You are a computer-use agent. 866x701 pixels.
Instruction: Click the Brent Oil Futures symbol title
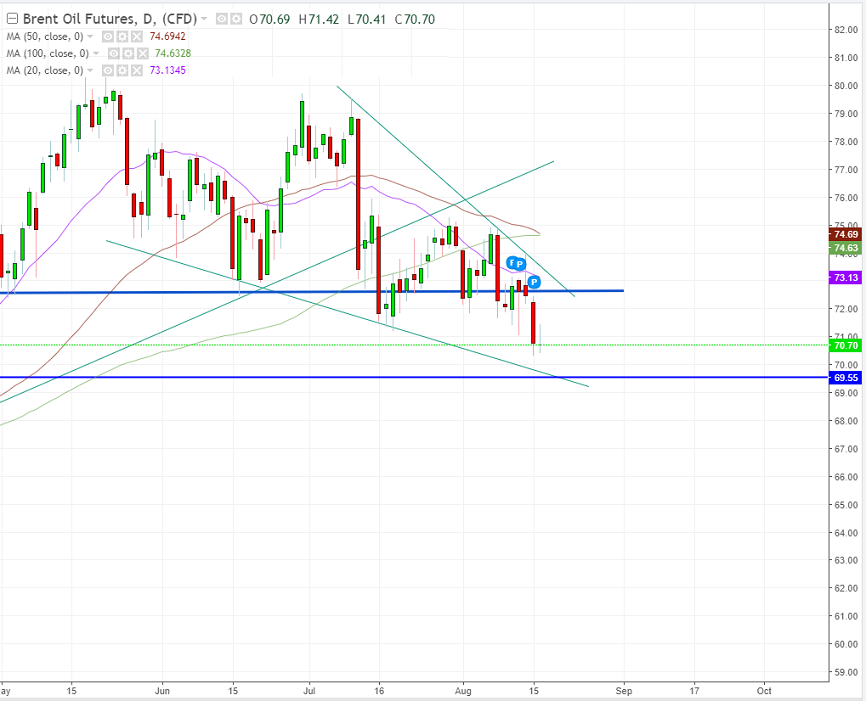tap(110, 19)
